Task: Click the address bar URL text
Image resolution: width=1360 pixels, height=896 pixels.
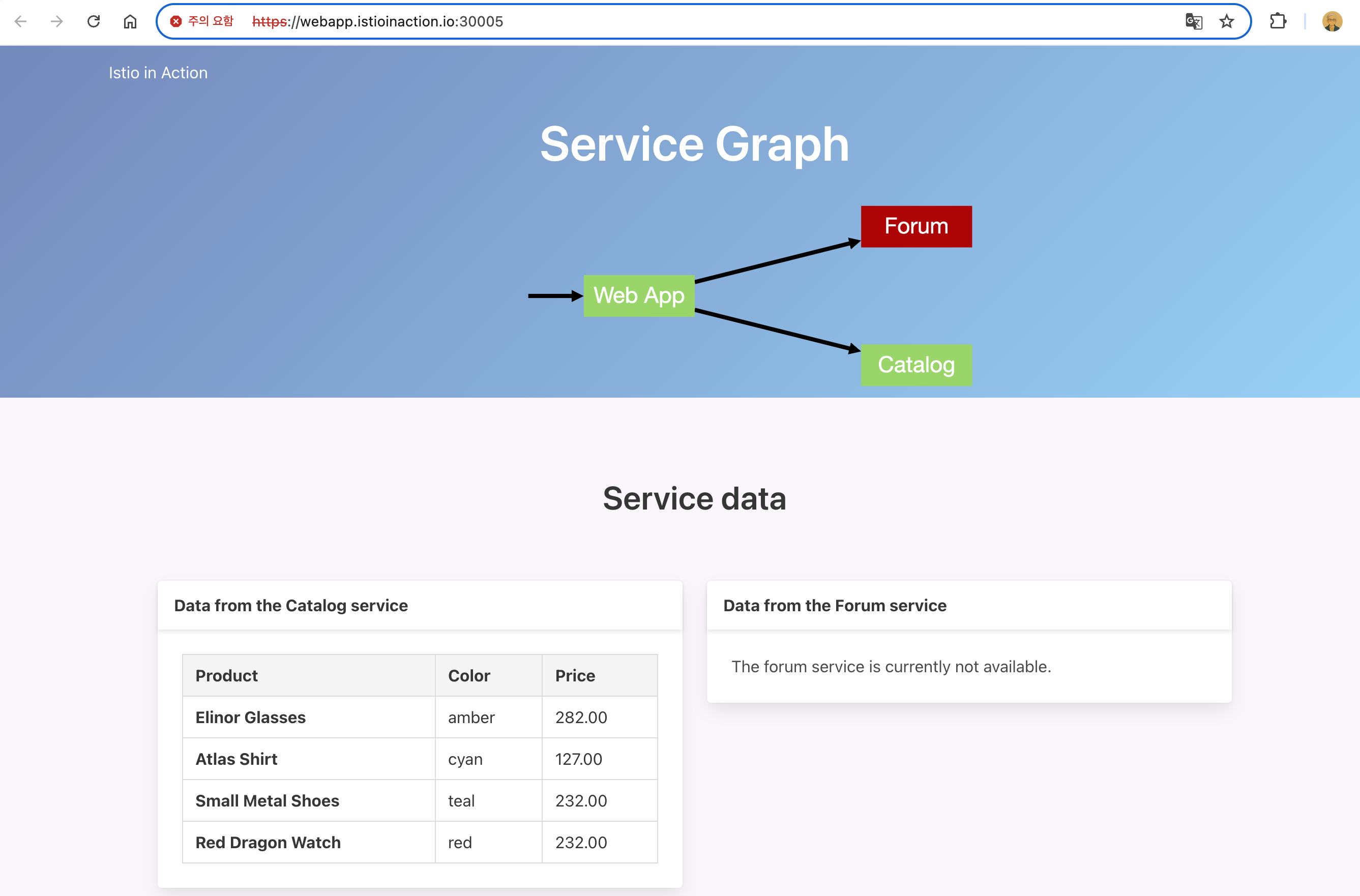Action: point(377,22)
